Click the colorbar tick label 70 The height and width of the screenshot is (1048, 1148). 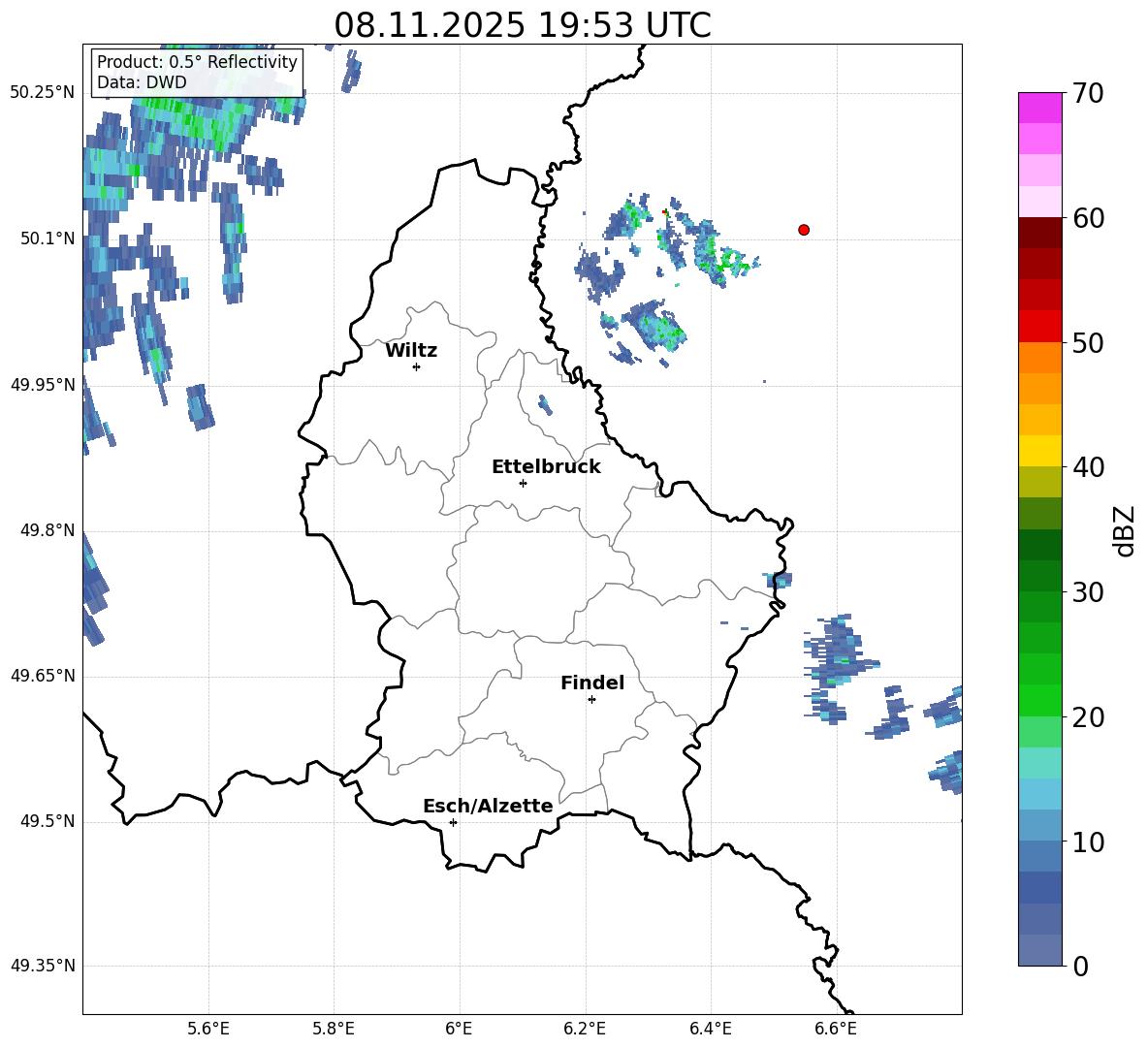(x=1089, y=93)
